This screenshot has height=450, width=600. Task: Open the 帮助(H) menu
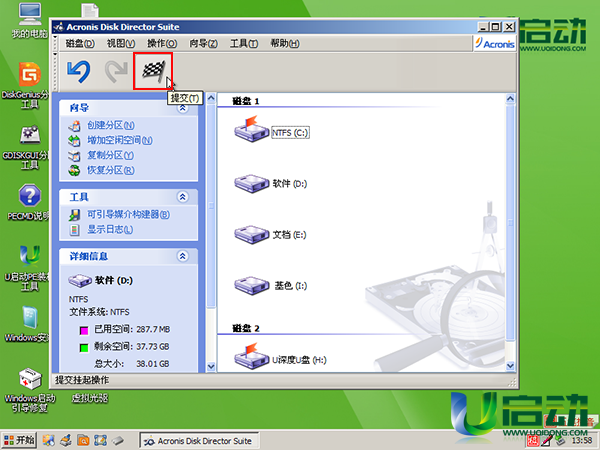(x=285, y=44)
